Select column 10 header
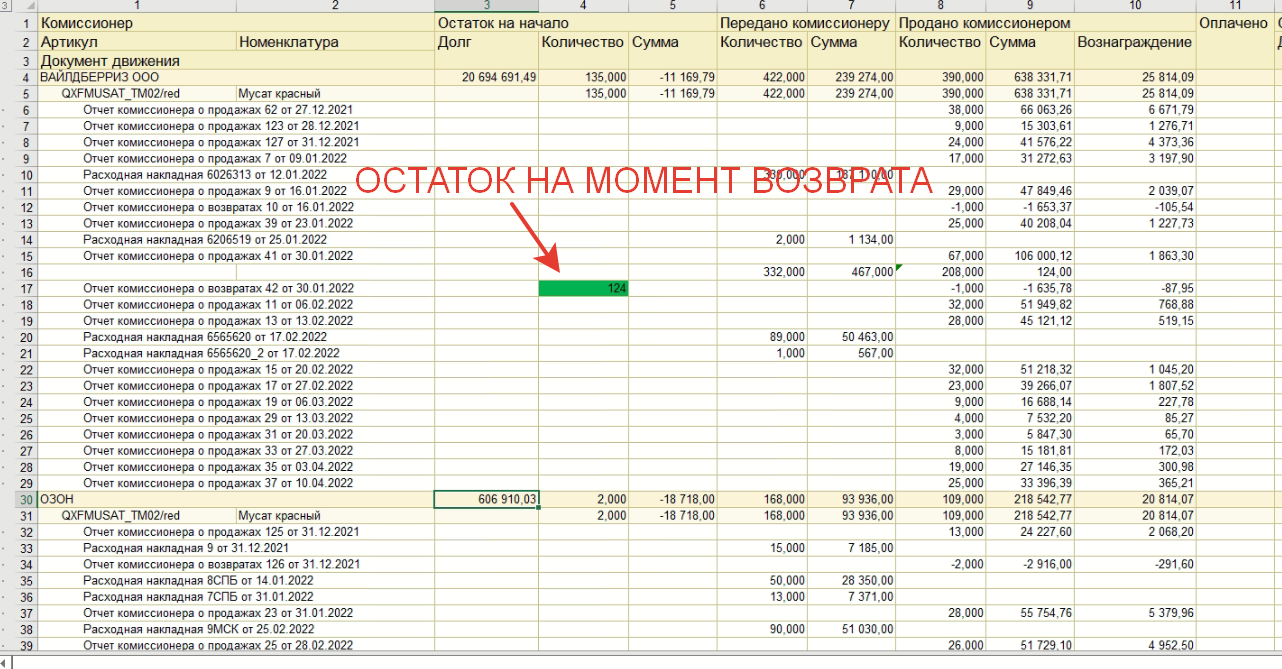Image resolution: width=1282 pixels, height=669 pixels. pyautogui.click(x=1134, y=6)
